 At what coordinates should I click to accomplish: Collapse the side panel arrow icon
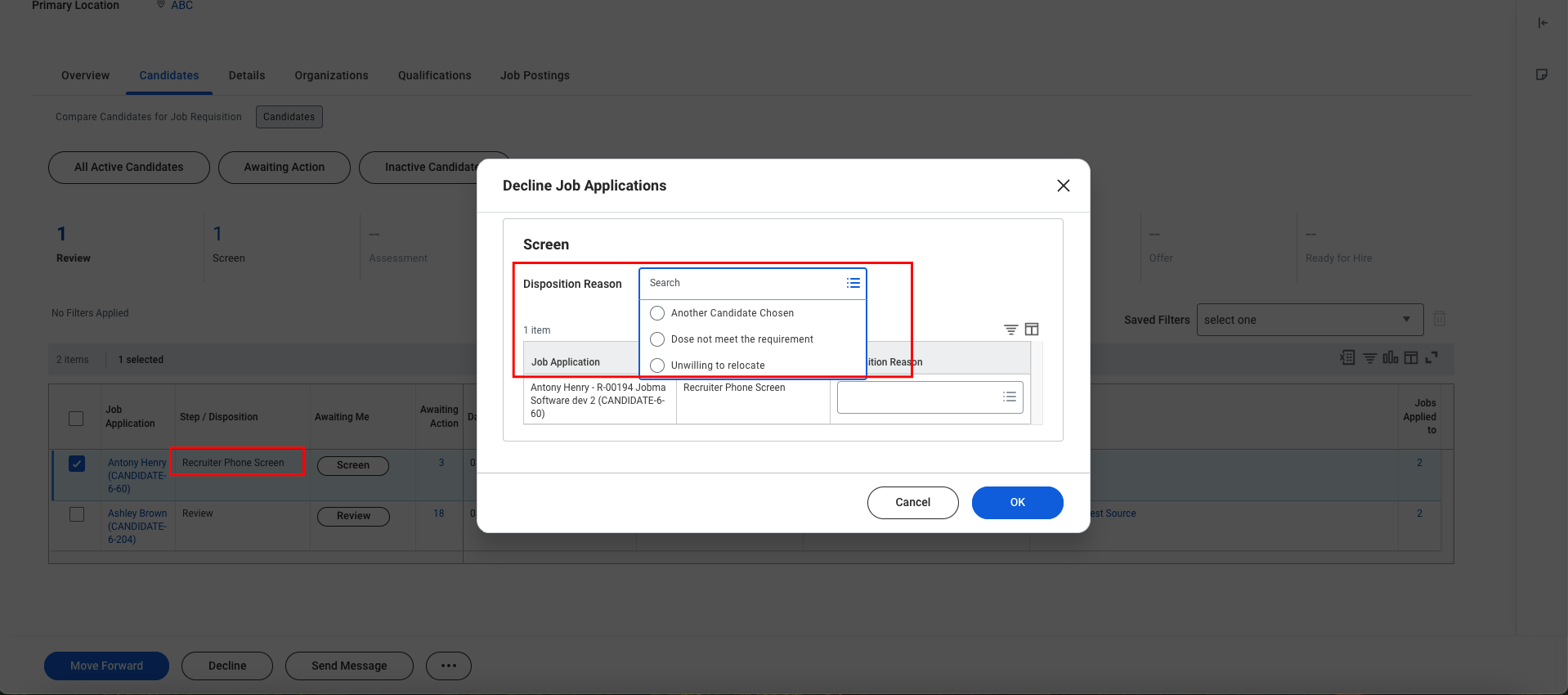point(1542,23)
